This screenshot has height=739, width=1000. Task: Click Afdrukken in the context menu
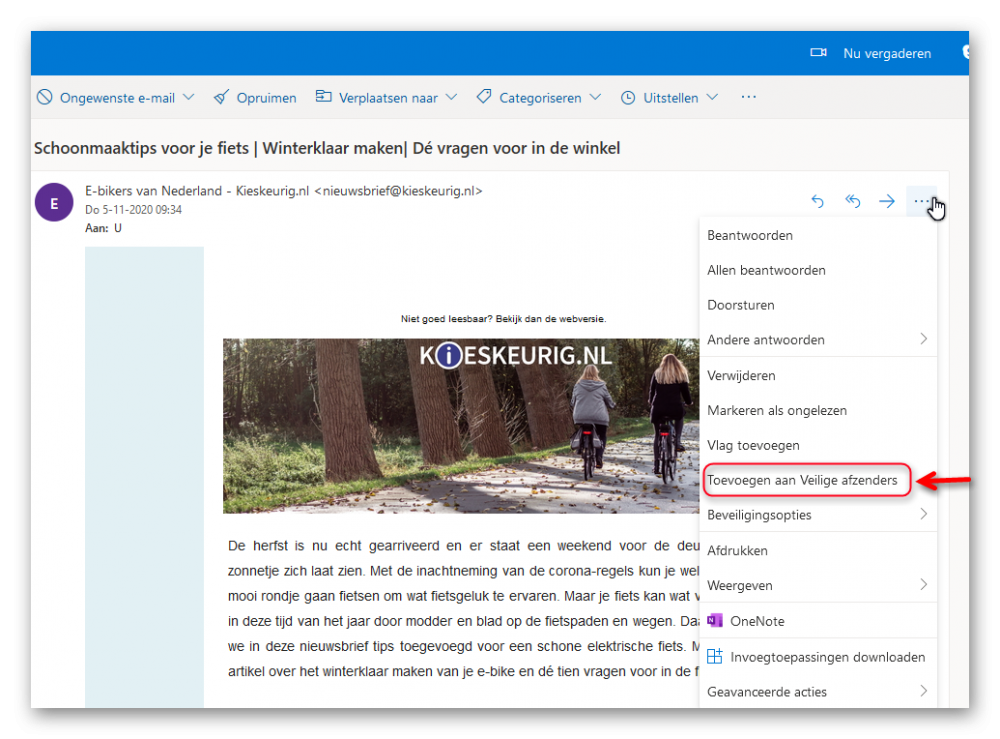(x=737, y=550)
